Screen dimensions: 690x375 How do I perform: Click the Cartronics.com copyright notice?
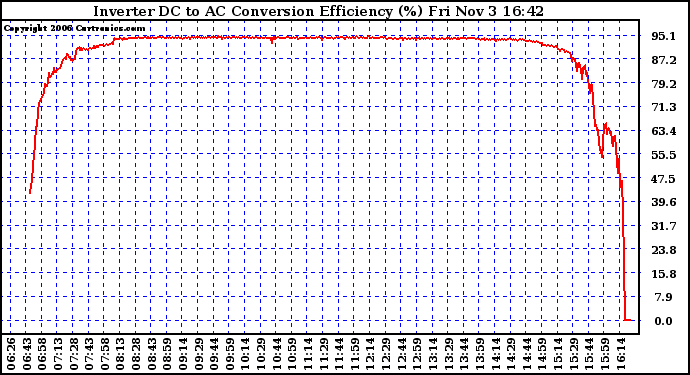(x=74, y=28)
